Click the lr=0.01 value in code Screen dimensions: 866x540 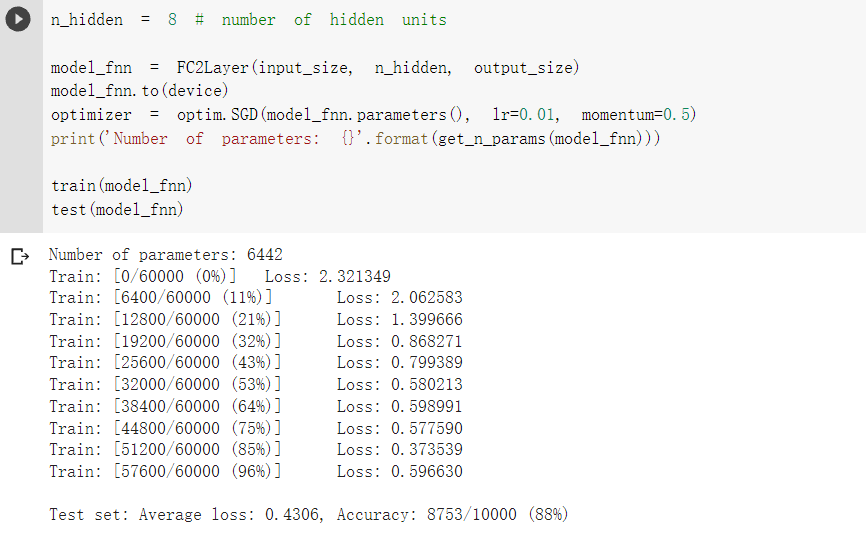[x=525, y=115]
